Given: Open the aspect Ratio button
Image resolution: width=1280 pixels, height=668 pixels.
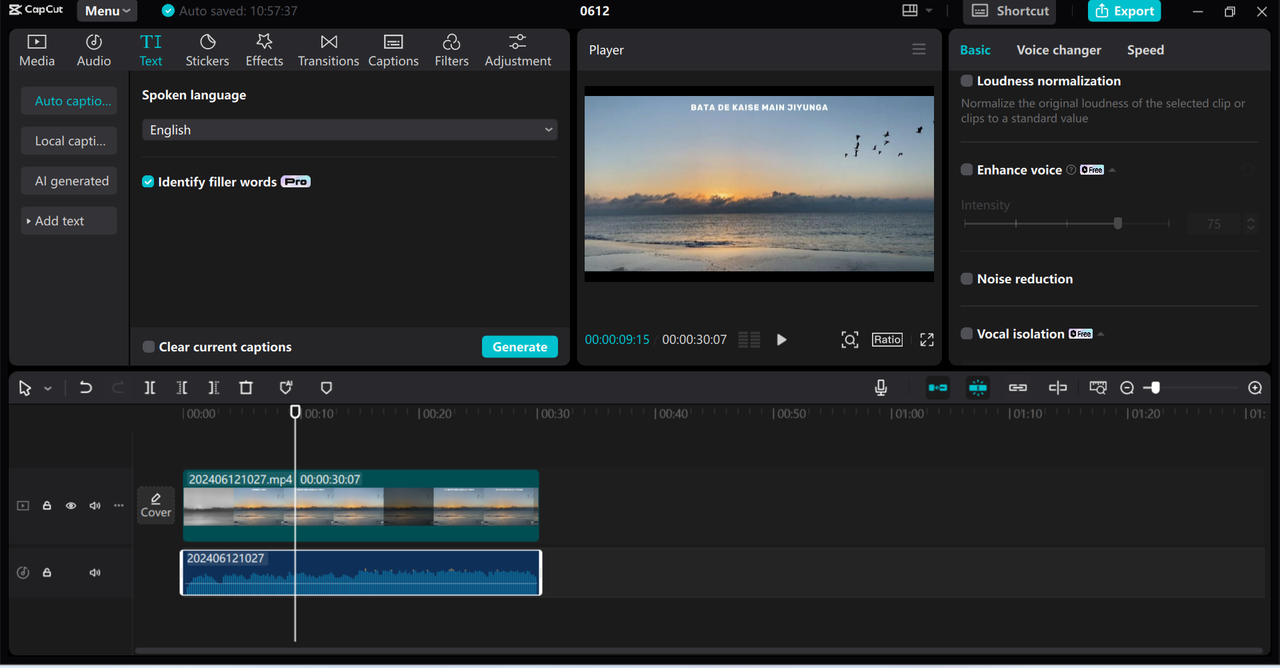Looking at the screenshot, I should (x=887, y=340).
